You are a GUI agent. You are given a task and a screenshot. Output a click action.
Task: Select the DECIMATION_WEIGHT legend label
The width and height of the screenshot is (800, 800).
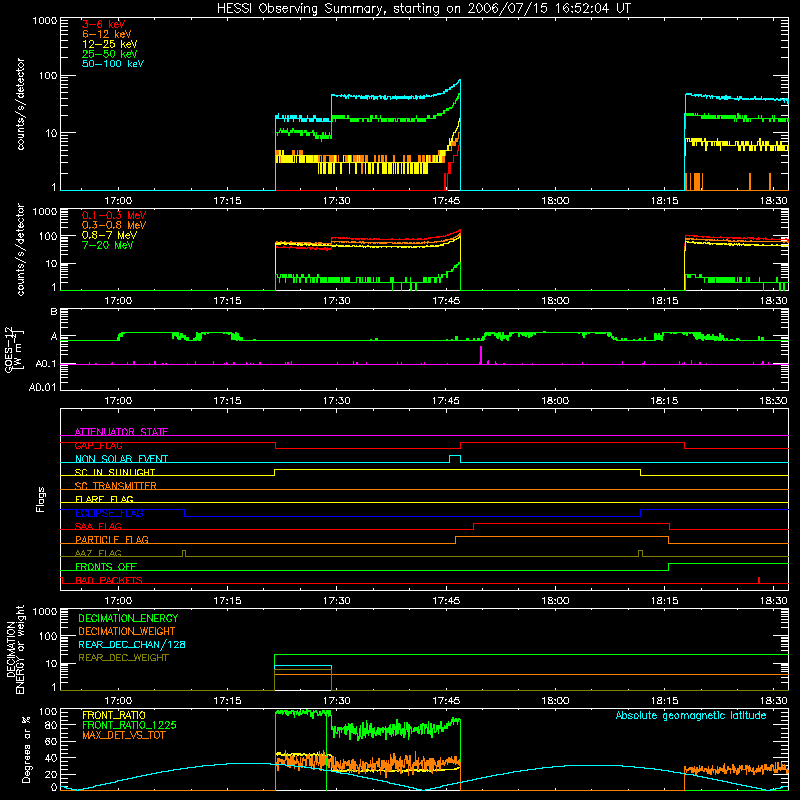(127, 631)
